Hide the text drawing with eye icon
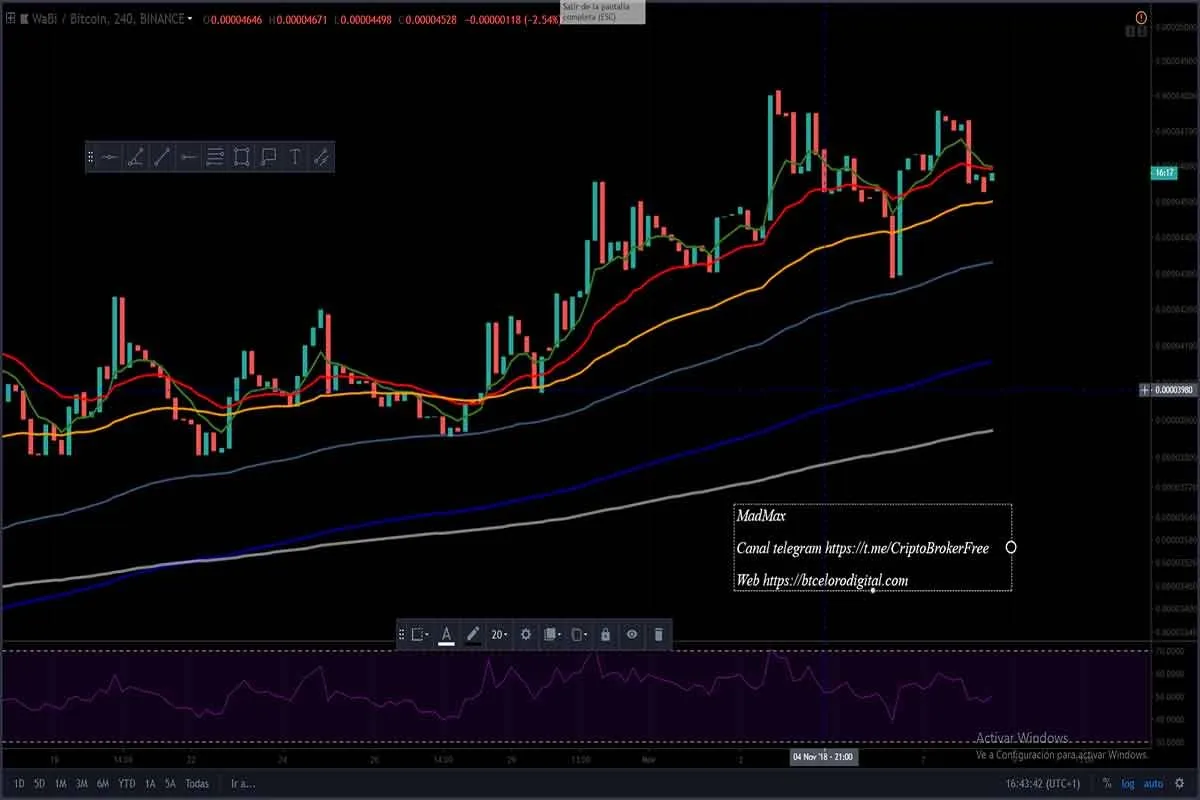 click(632, 634)
